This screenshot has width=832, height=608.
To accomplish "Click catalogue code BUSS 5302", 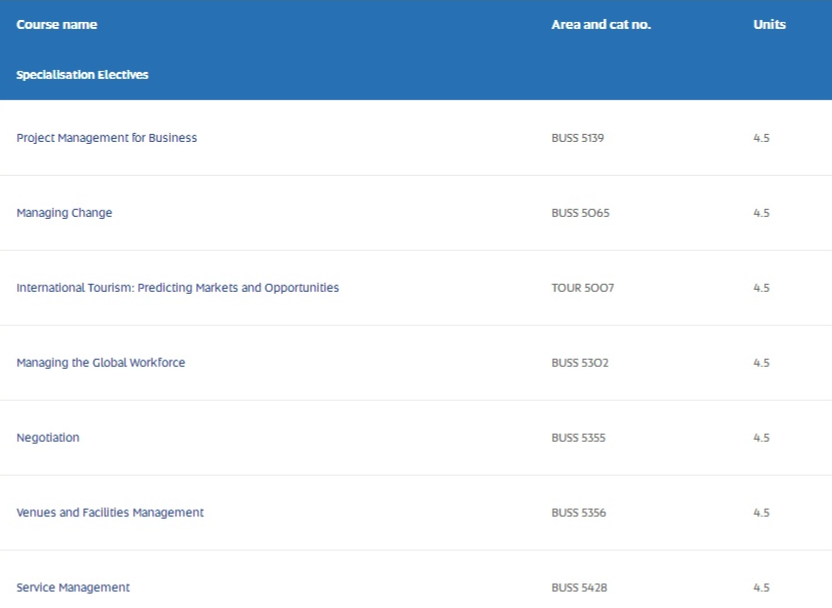I will (580, 363).
